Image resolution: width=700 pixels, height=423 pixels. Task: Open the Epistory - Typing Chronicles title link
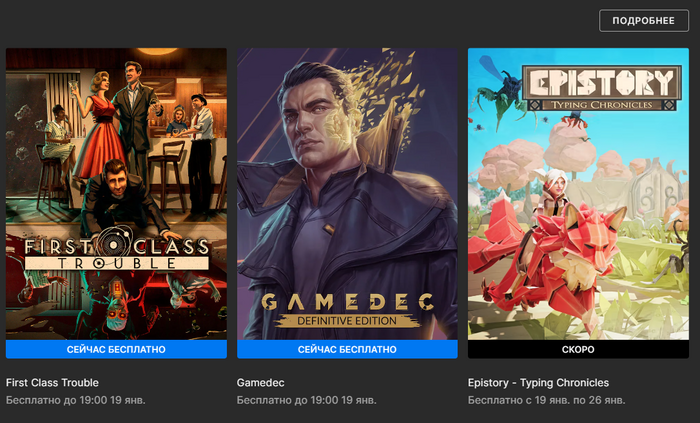(538, 382)
